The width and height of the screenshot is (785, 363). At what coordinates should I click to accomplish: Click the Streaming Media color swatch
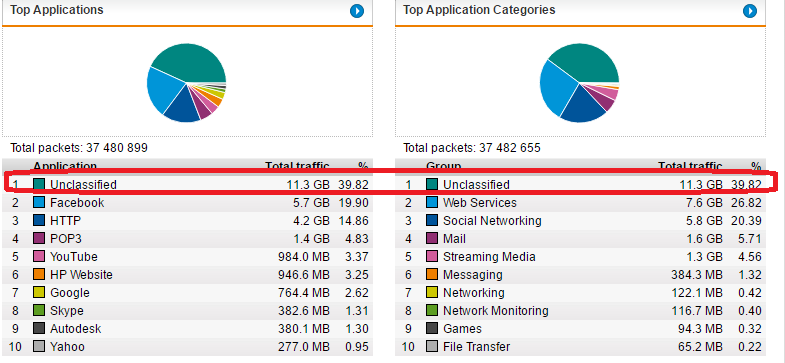click(432, 257)
